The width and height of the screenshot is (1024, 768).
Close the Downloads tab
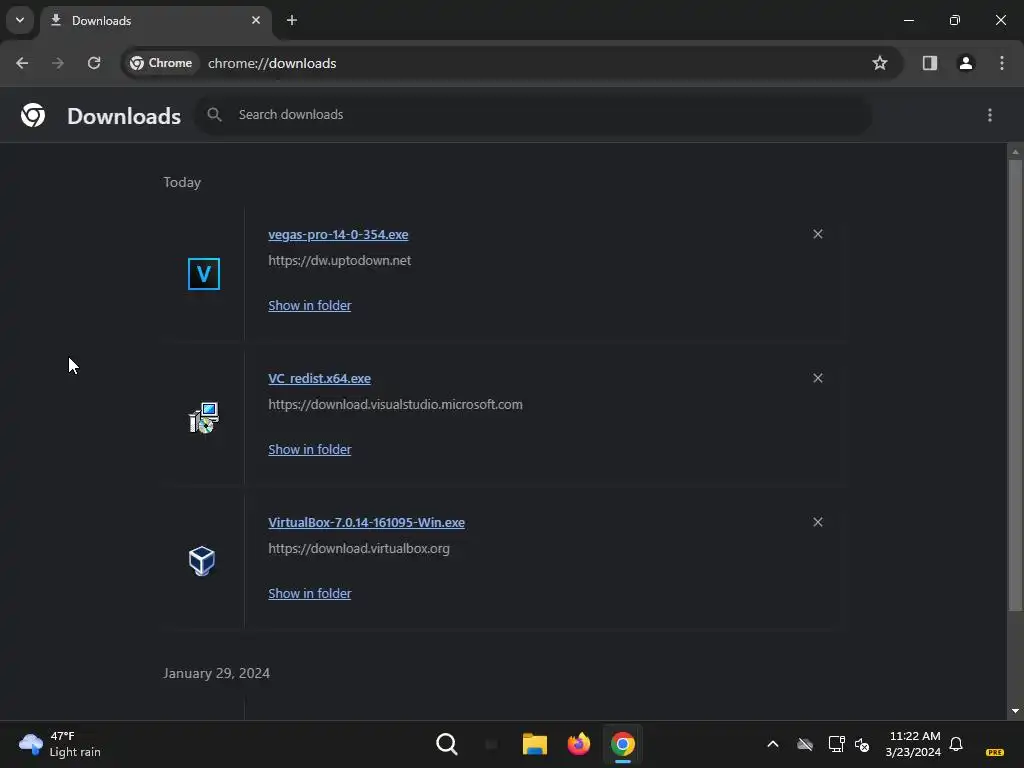[256, 21]
